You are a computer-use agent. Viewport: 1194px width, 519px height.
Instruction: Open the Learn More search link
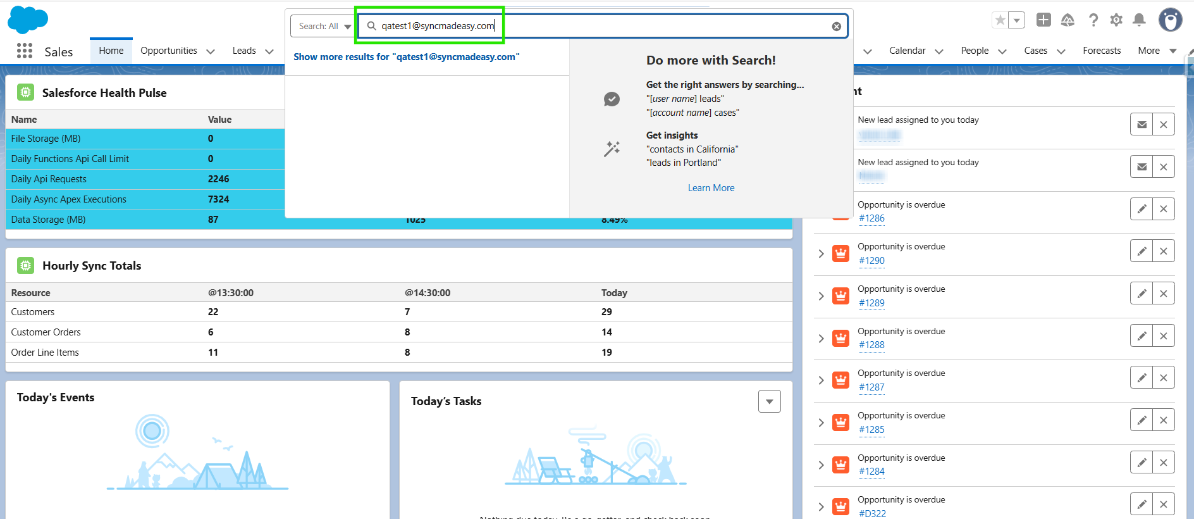[x=711, y=187]
